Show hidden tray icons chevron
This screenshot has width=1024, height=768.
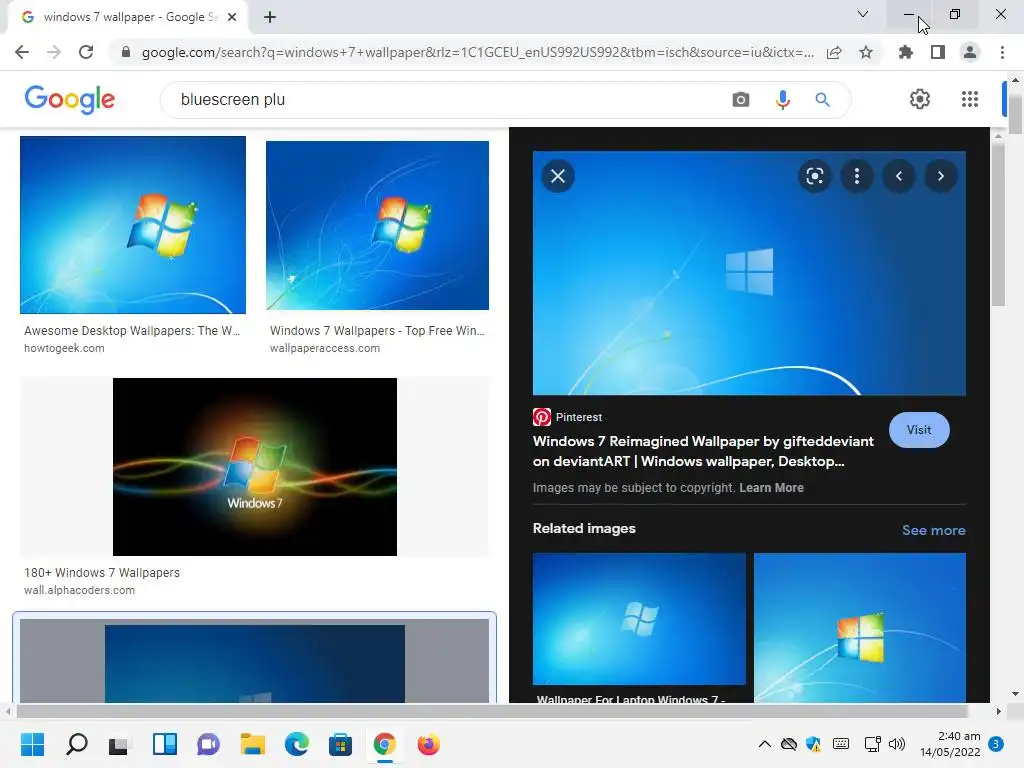tap(764, 744)
